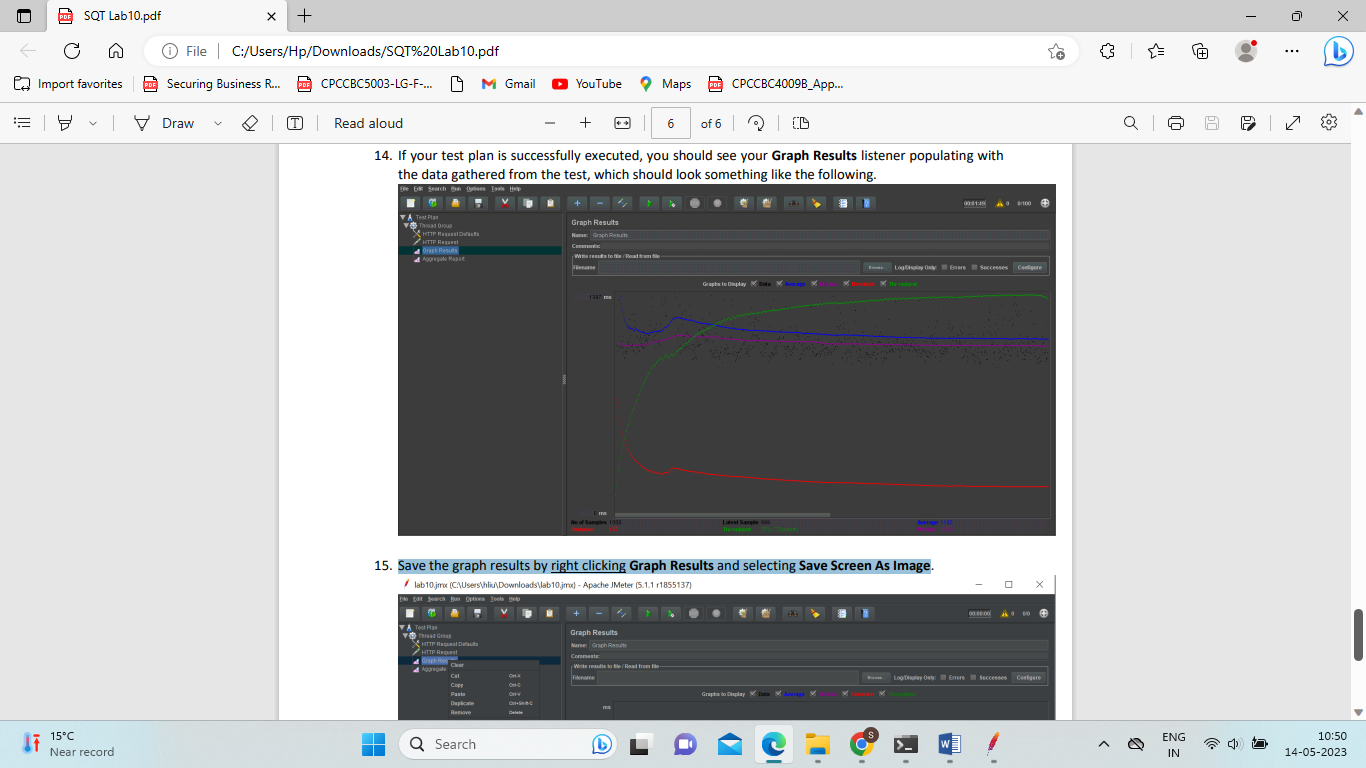Click the Configure button for results file

tap(1030, 267)
